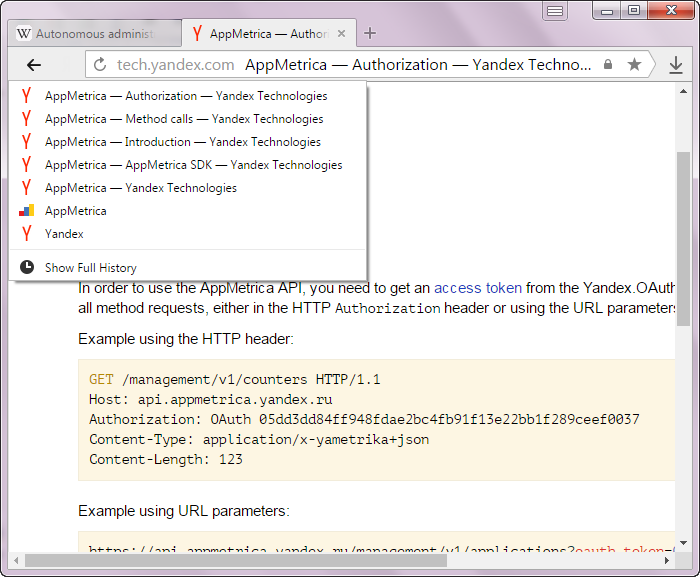Image resolution: width=700 pixels, height=577 pixels.
Task: Open a new tab with plus button
Action: click(x=370, y=33)
